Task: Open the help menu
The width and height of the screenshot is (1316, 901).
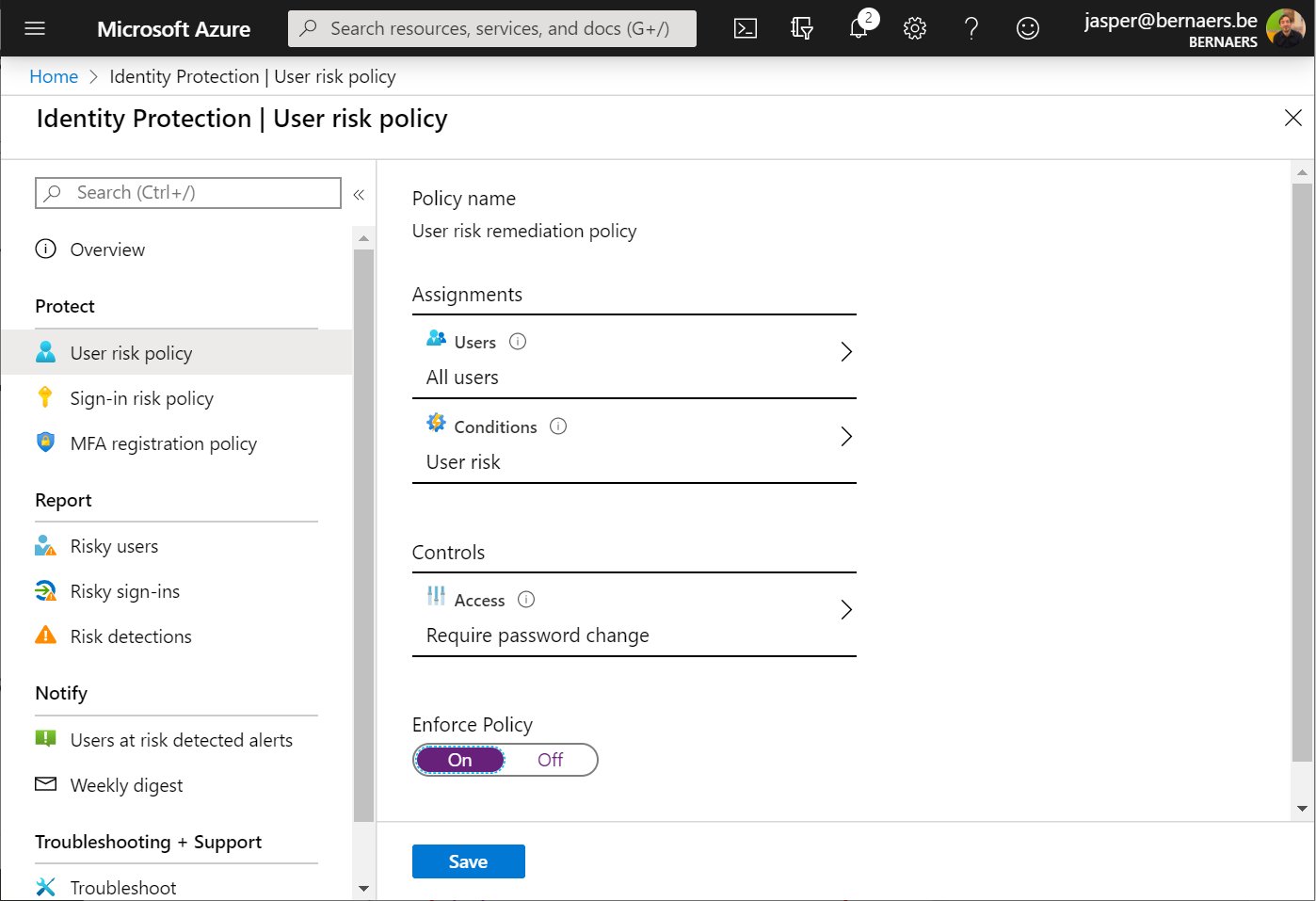Action: tap(971, 28)
